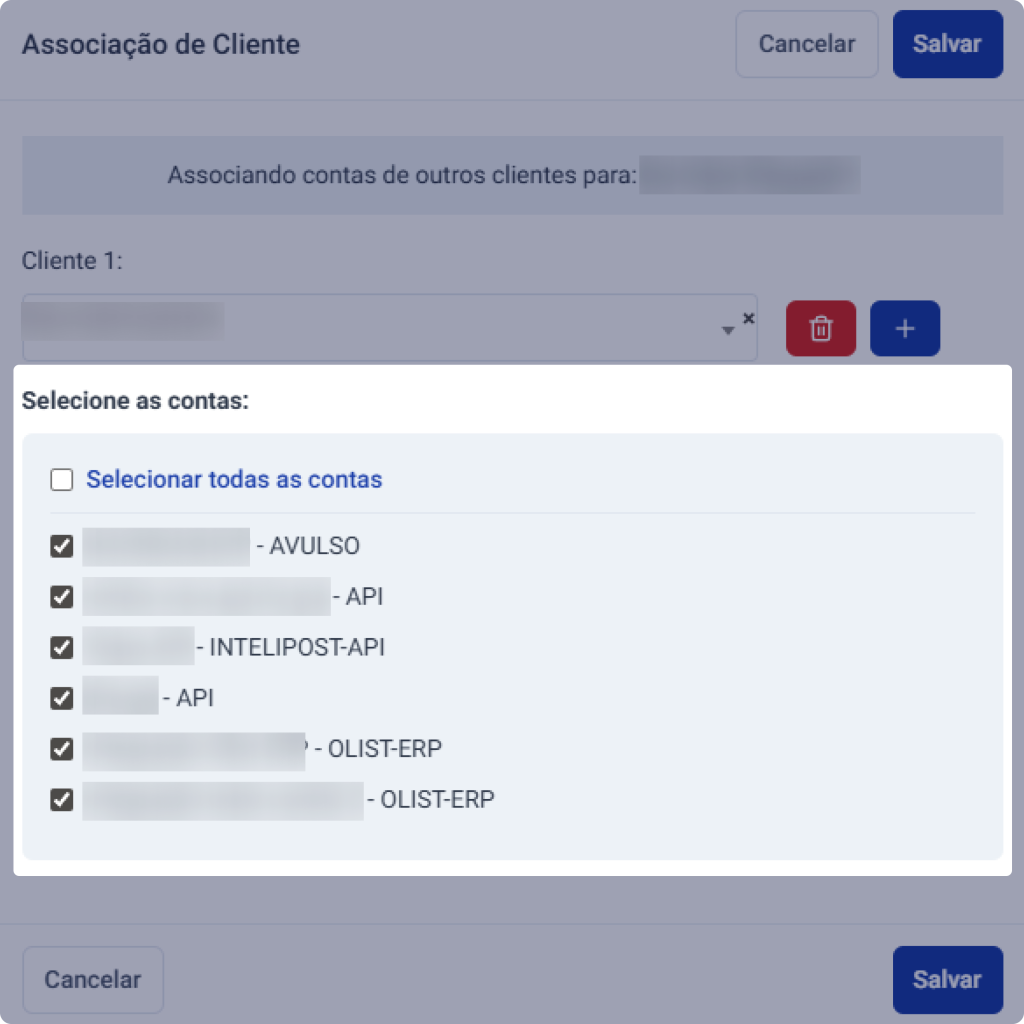Click the 'Selecionar todas as contas' blue label
The width and height of the screenshot is (1024, 1024).
[x=233, y=479]
